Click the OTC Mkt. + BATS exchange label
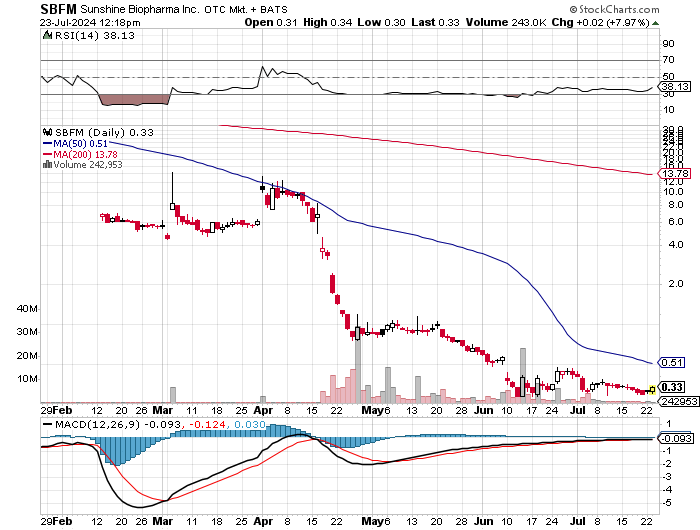The height and width of the screenshot is (530, 700). click(246, 9)
